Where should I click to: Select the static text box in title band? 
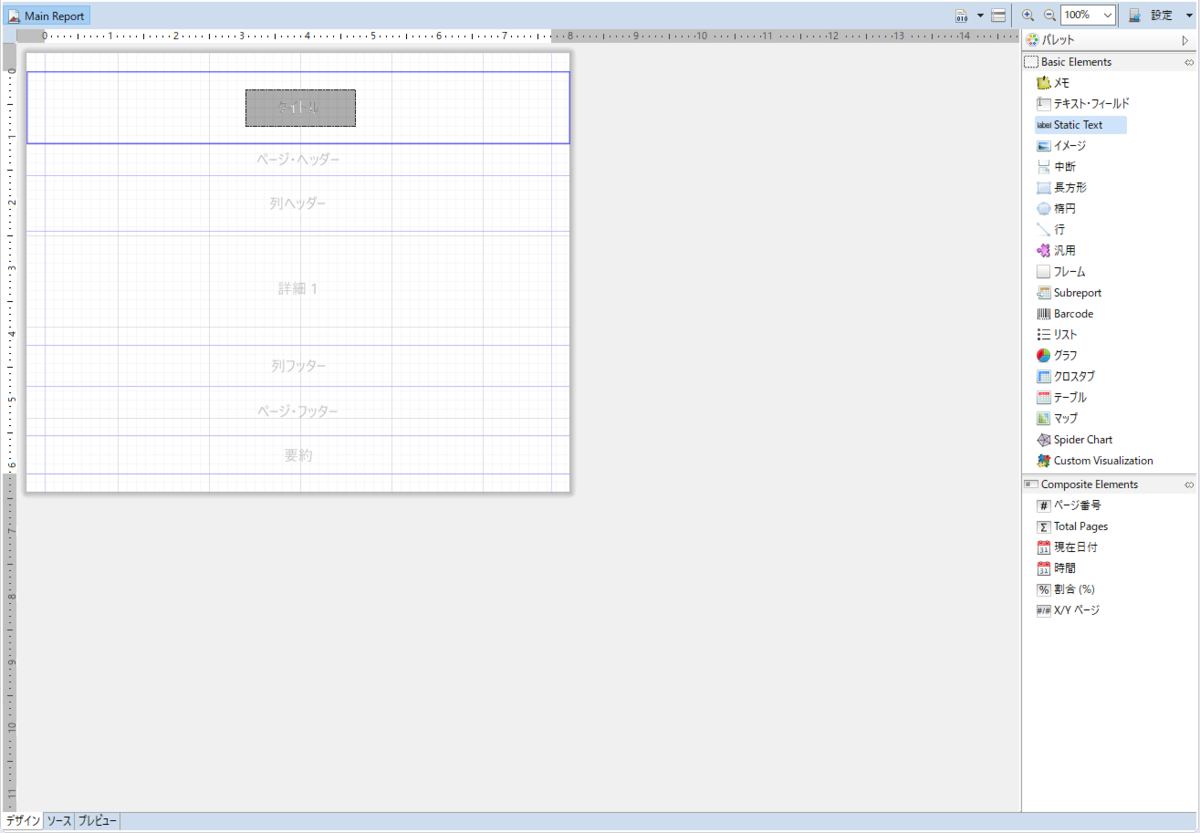(x=301, y=108)
